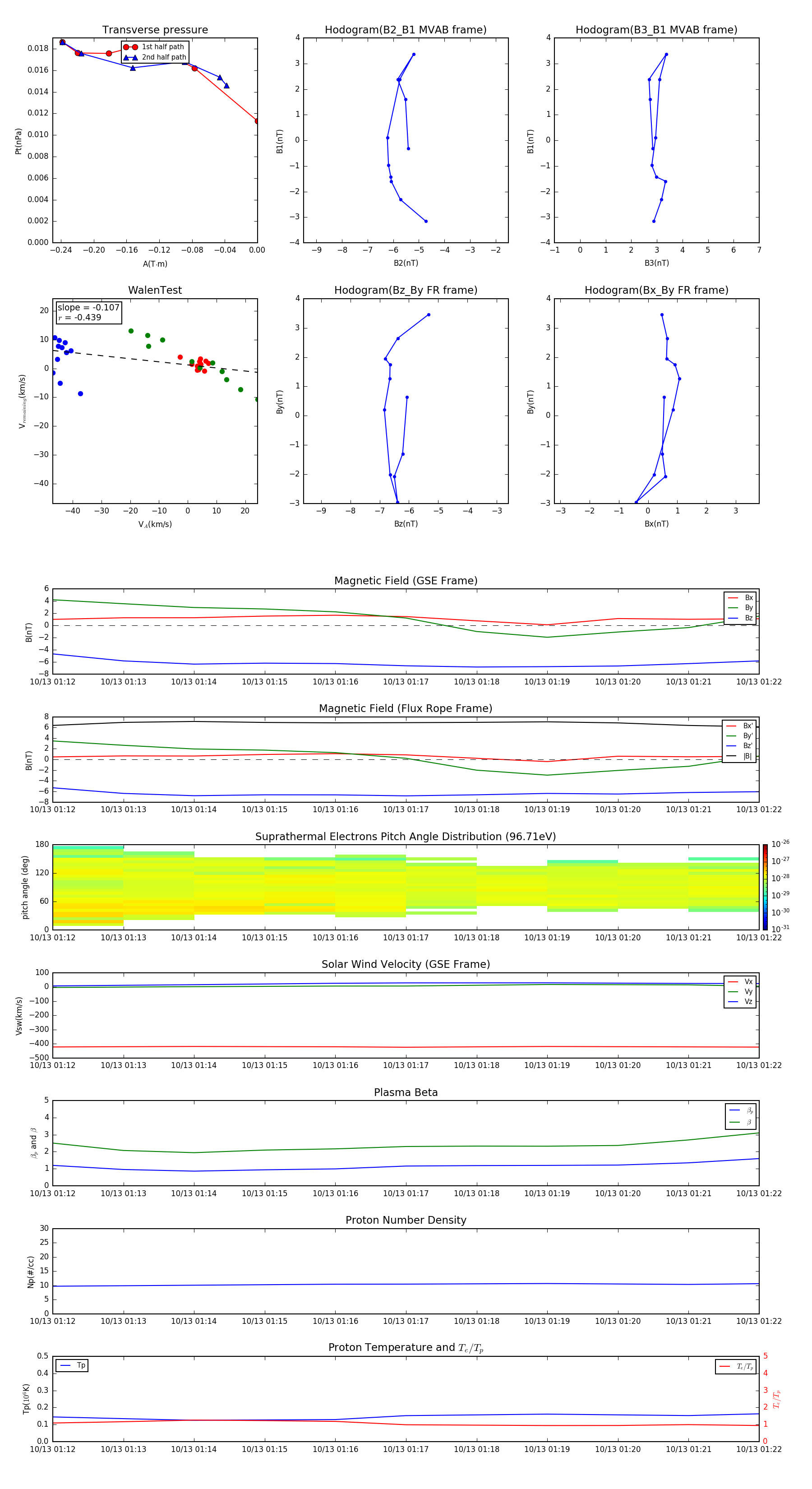
Task: Click the 'WalenTest' plot title
Action: coord(155,290)
